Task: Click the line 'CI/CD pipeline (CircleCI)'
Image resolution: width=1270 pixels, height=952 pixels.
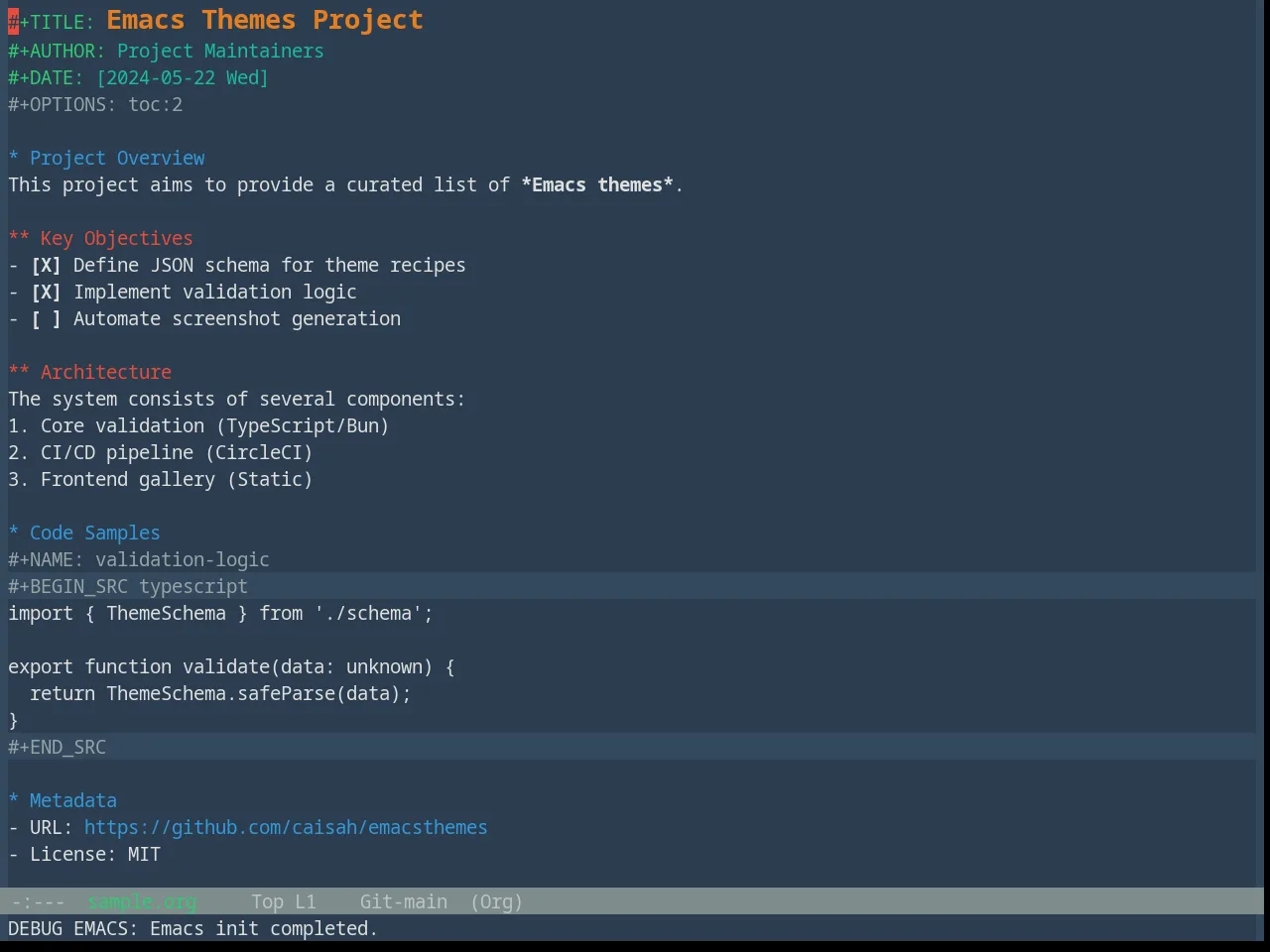Action: (x=161, y=453)
